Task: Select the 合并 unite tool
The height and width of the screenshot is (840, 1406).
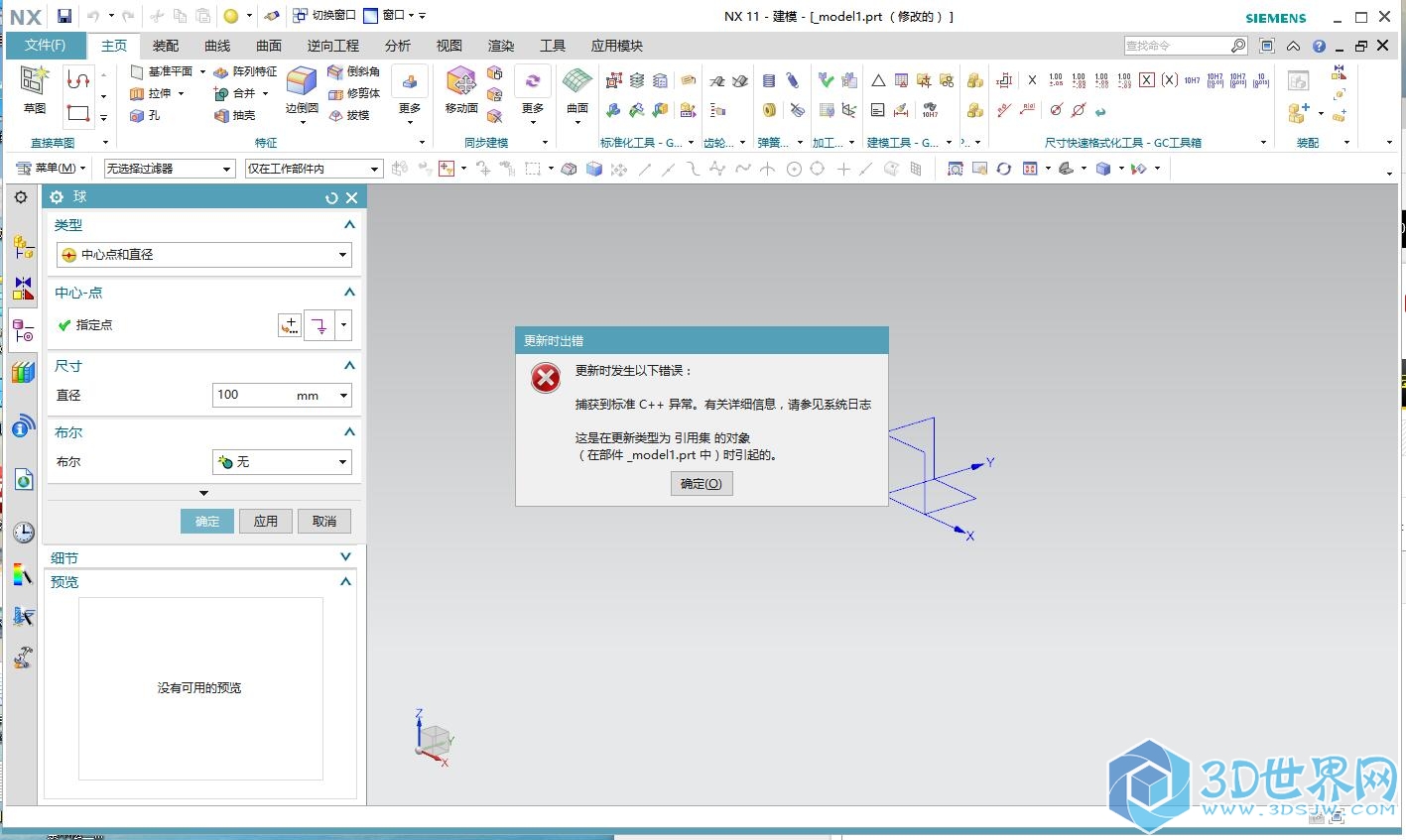Action: (x=235, y=93)
